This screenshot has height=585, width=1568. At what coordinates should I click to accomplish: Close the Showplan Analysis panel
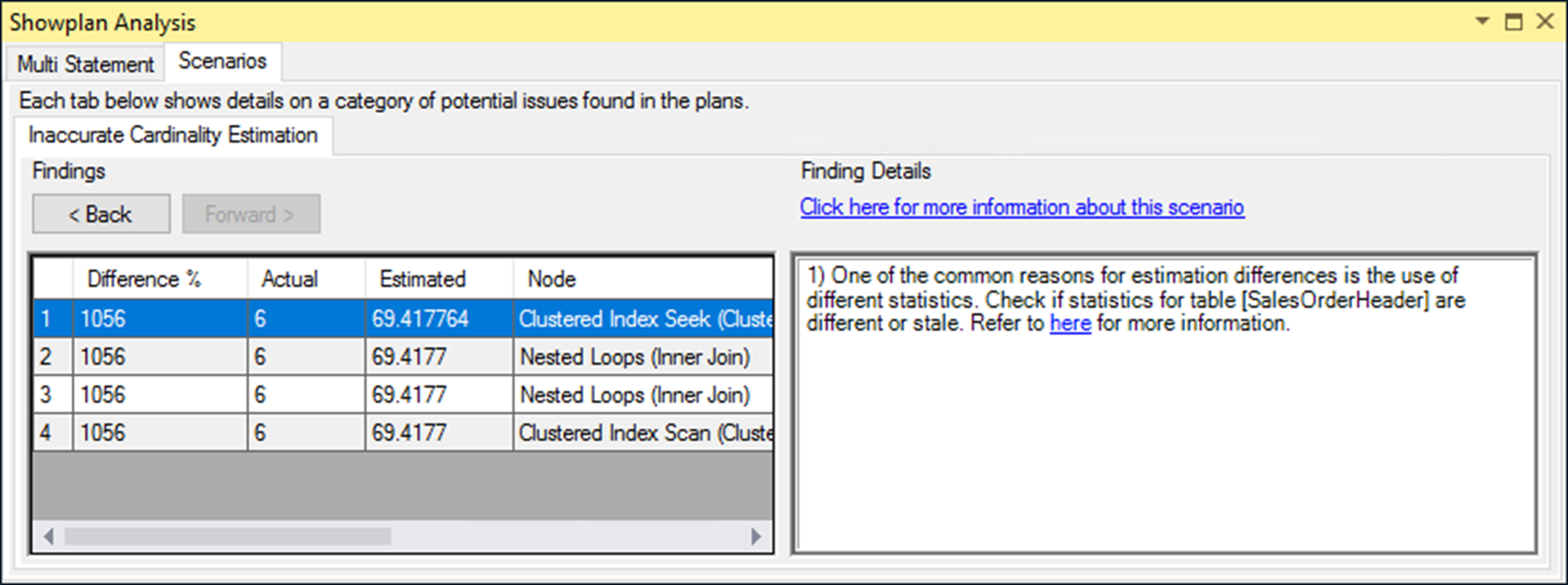(x=1545, y=21)
